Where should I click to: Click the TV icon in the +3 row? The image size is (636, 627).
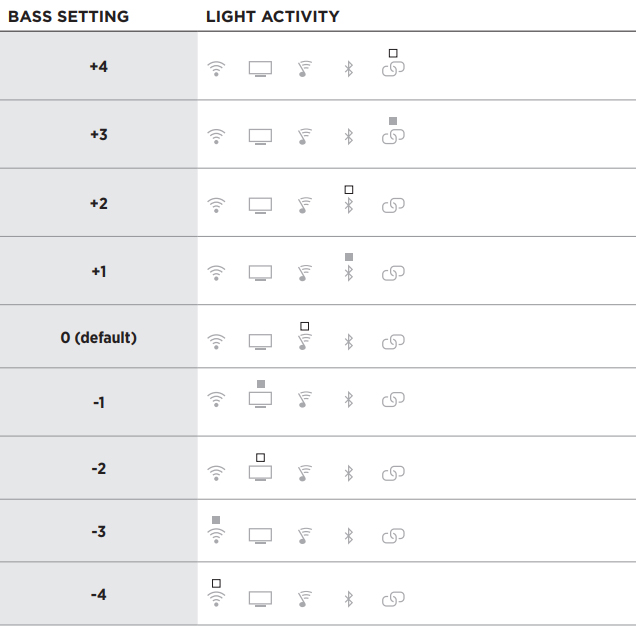[260, 137]
